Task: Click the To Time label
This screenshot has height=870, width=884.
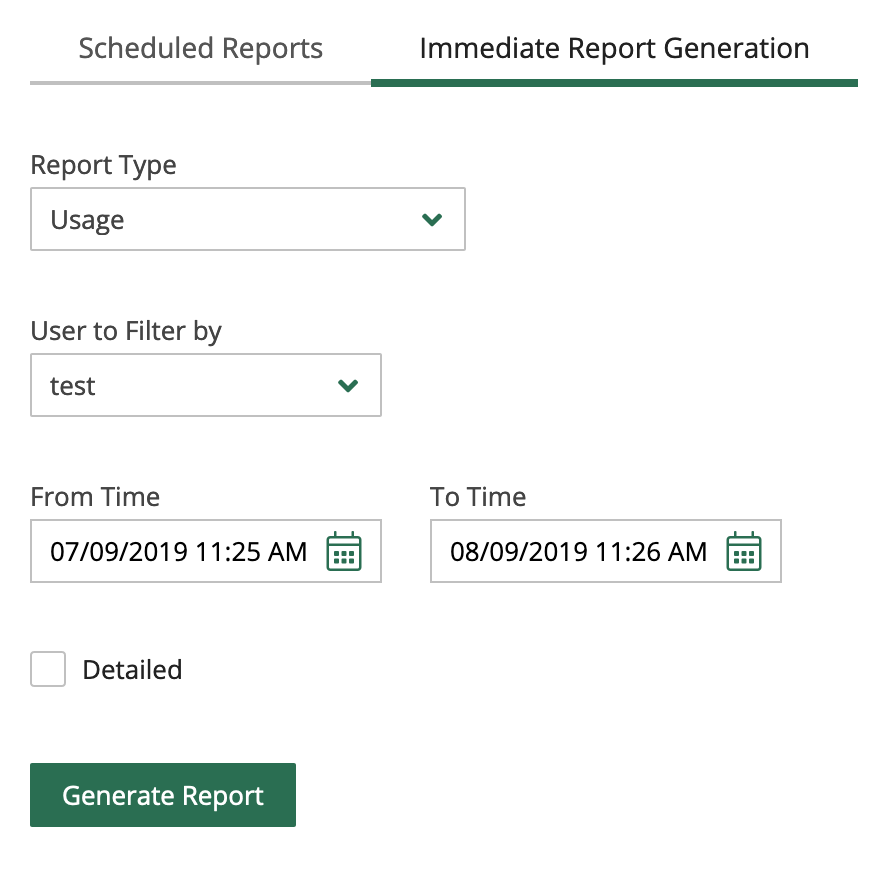Action: click(478, 497)
